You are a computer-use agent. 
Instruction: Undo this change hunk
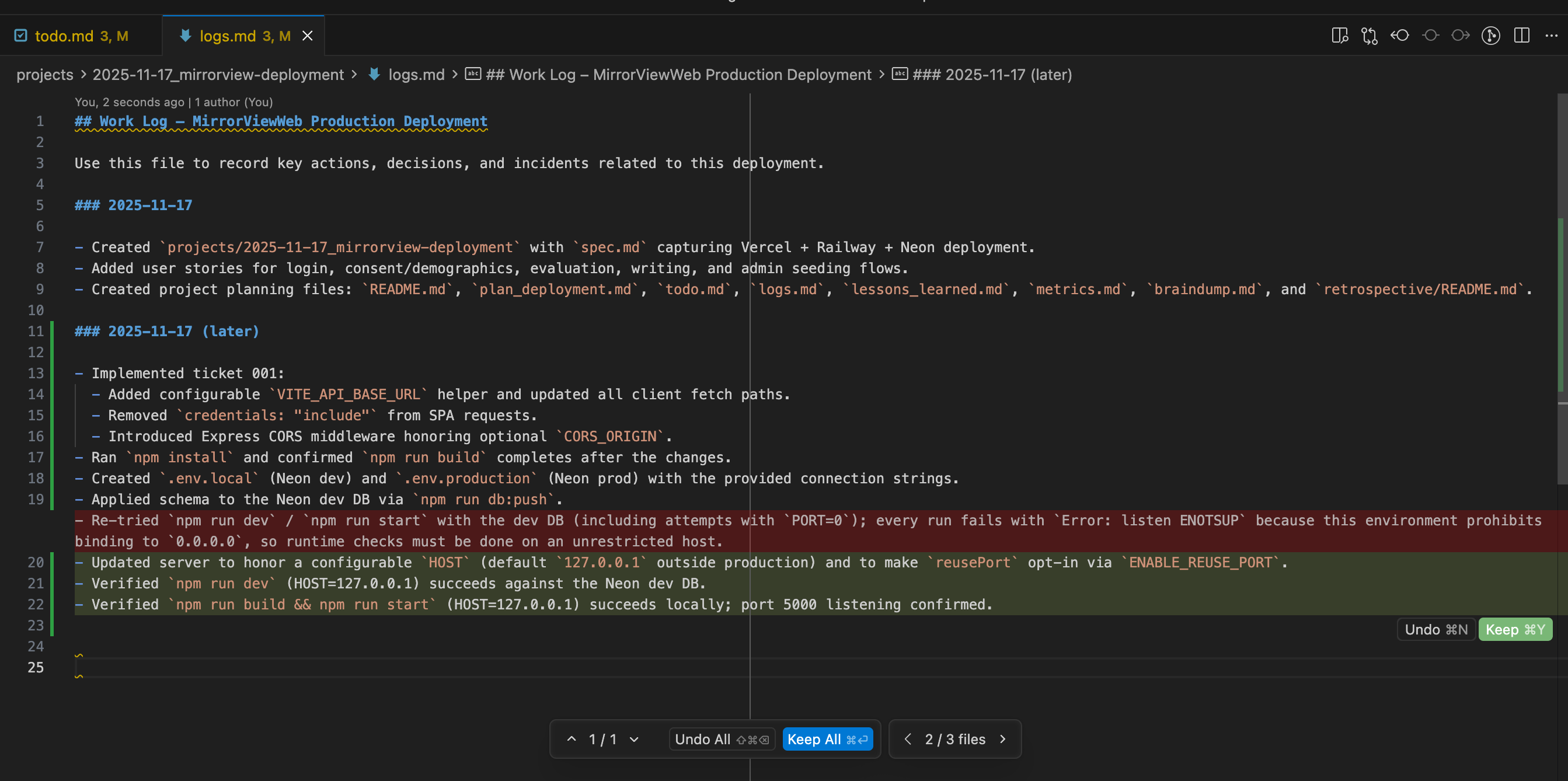pos(1435,629)
